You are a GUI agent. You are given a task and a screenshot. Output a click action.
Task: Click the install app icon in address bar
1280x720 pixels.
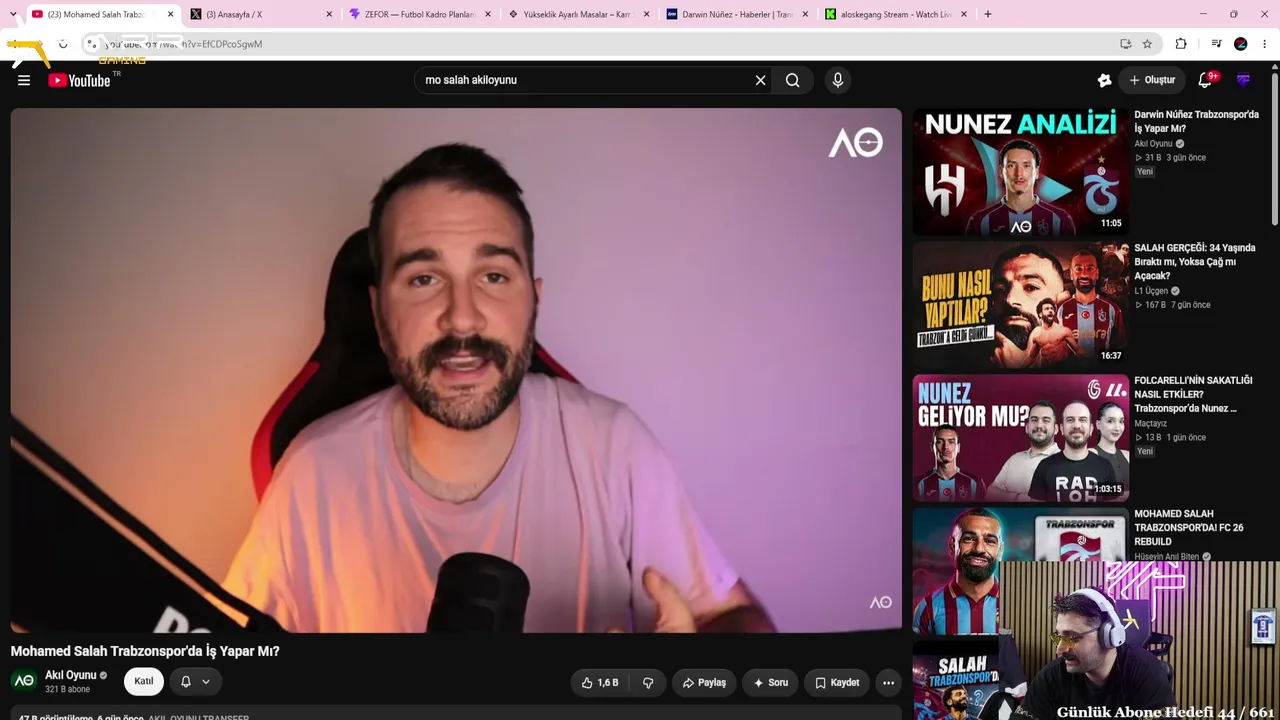[x=1126, y=44]
